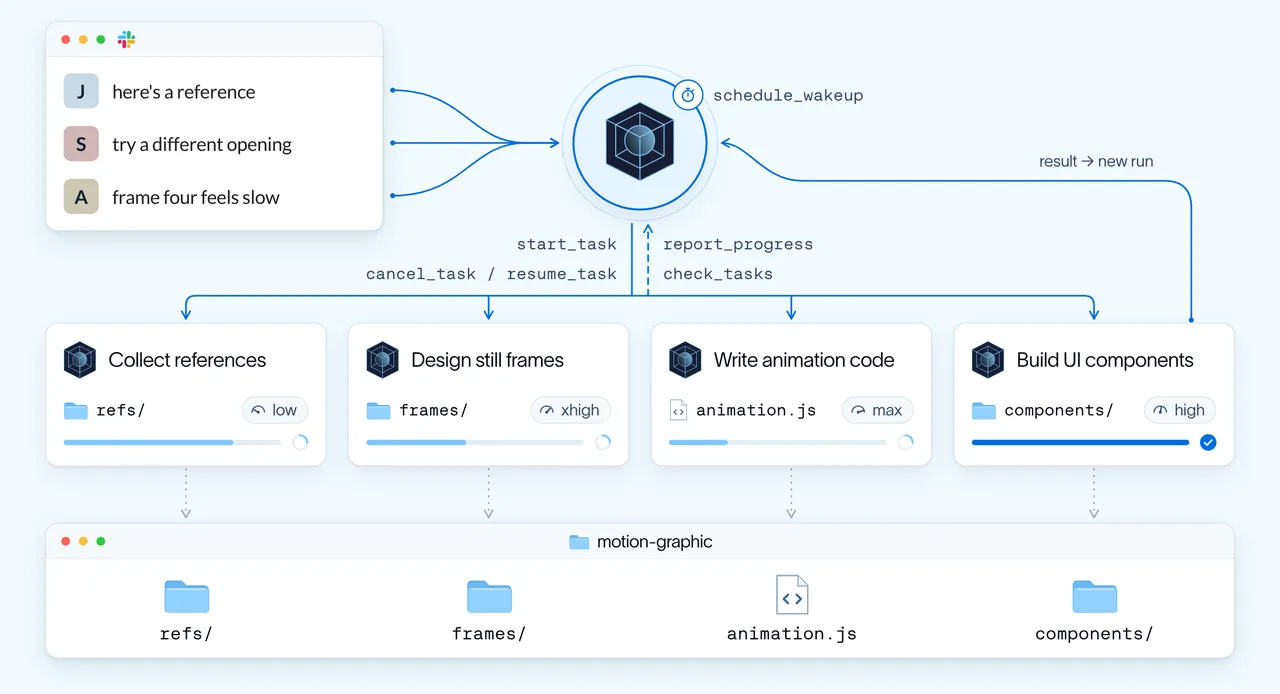The width and height of the screenshot is (1280, 694).
Task: Click the loading spinner on Collect references card
Action: click(x=300, y=442)
